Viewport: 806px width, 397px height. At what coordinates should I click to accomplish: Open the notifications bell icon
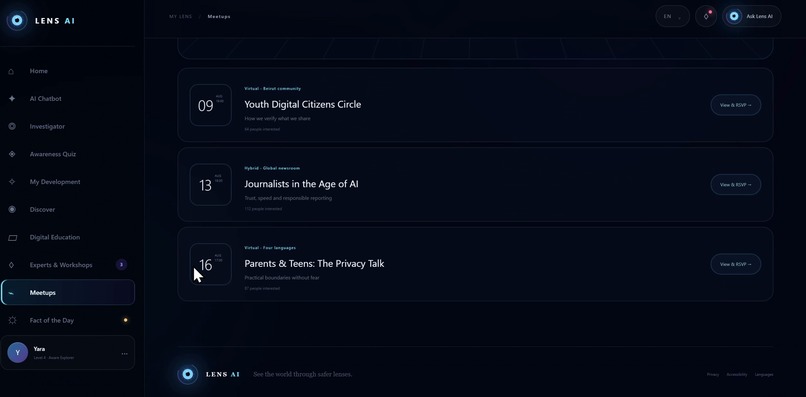[x=706, y=16]
